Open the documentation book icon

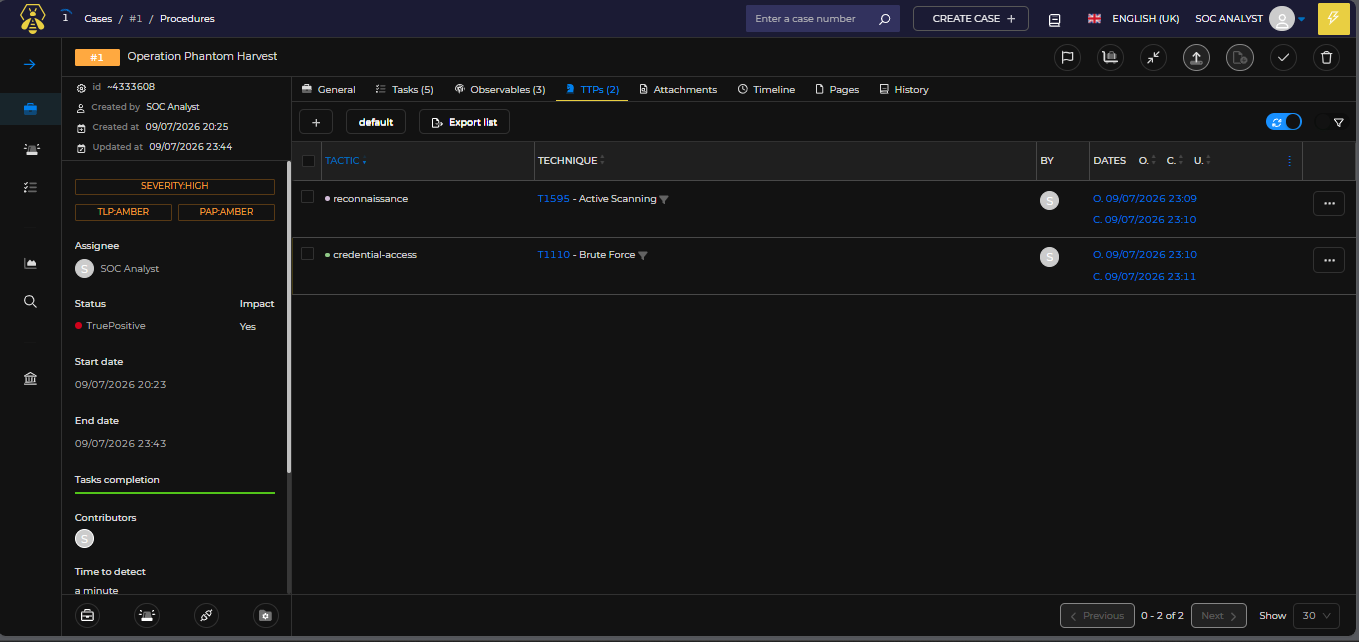(1054, 19)
